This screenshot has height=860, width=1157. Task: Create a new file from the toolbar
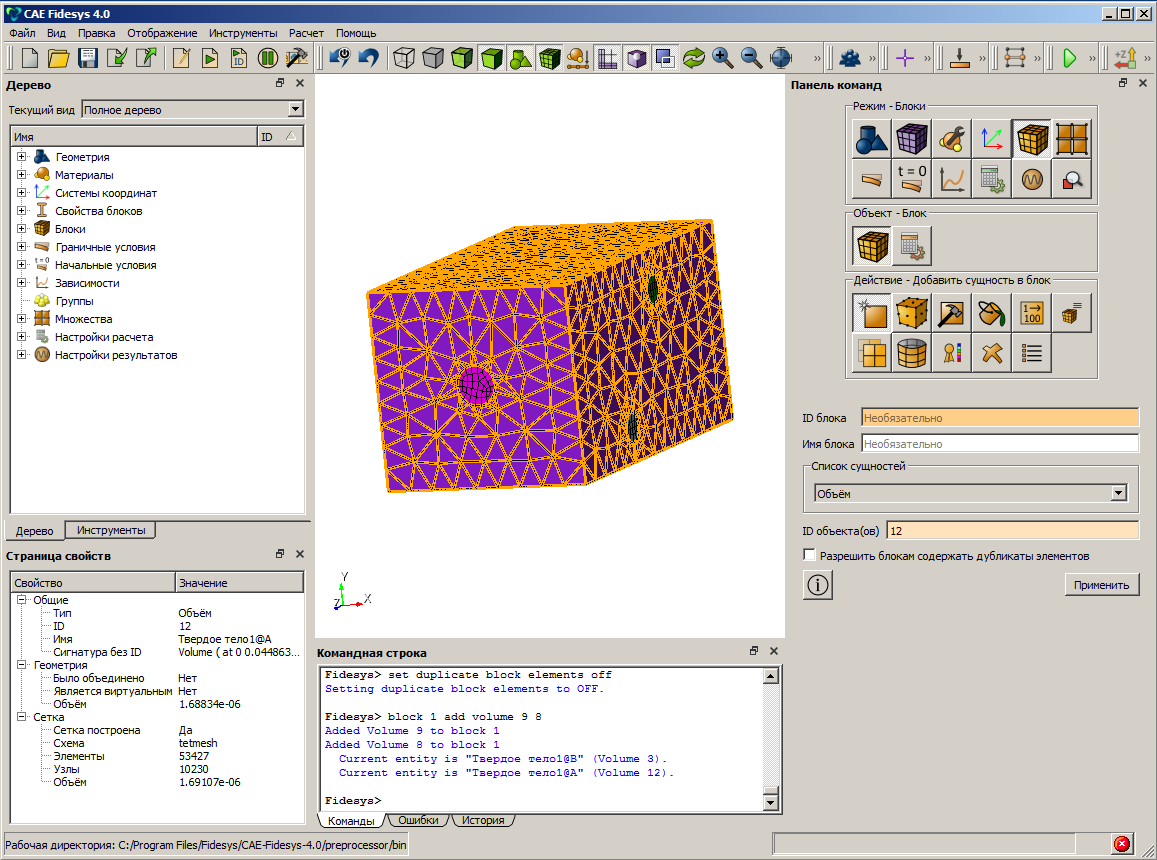coord(30,58)
